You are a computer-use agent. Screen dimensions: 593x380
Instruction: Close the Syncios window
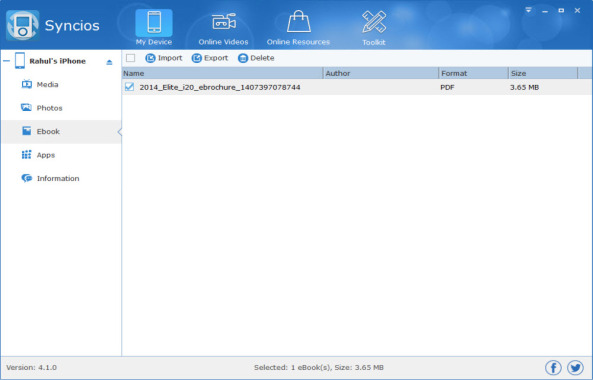[577, 11]
